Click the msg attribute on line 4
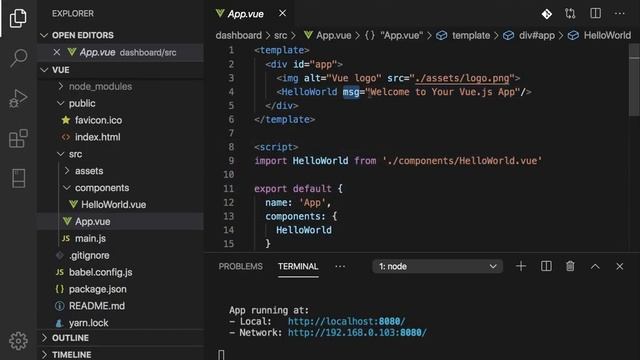Screen dimensions: 640x360 (351, 92)
